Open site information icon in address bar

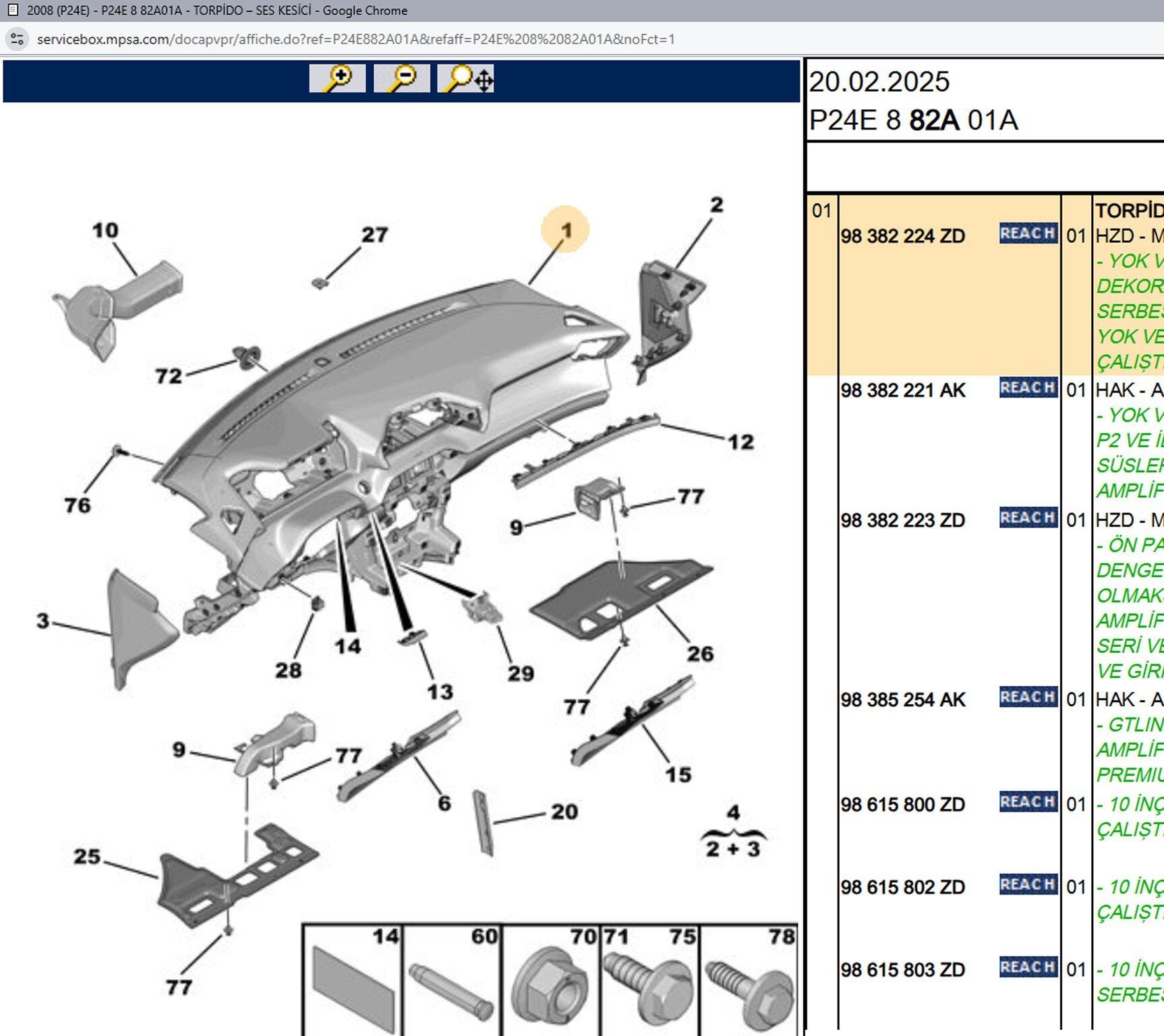(17, 39)
